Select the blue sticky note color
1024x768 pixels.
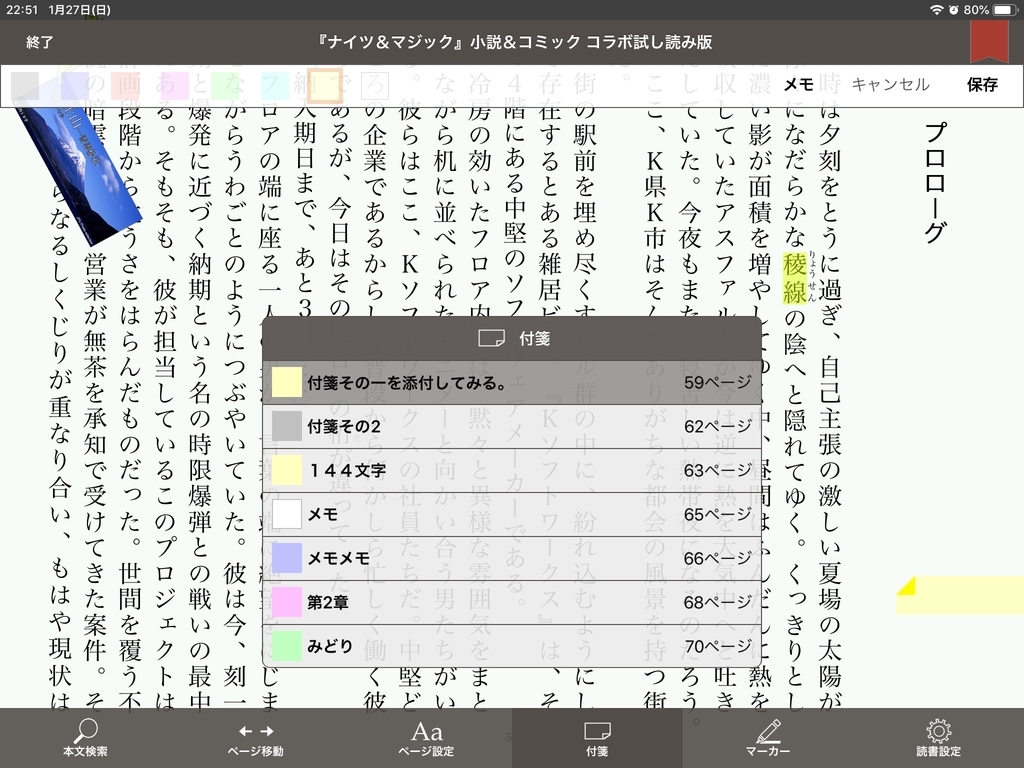[x=76, y=85]
